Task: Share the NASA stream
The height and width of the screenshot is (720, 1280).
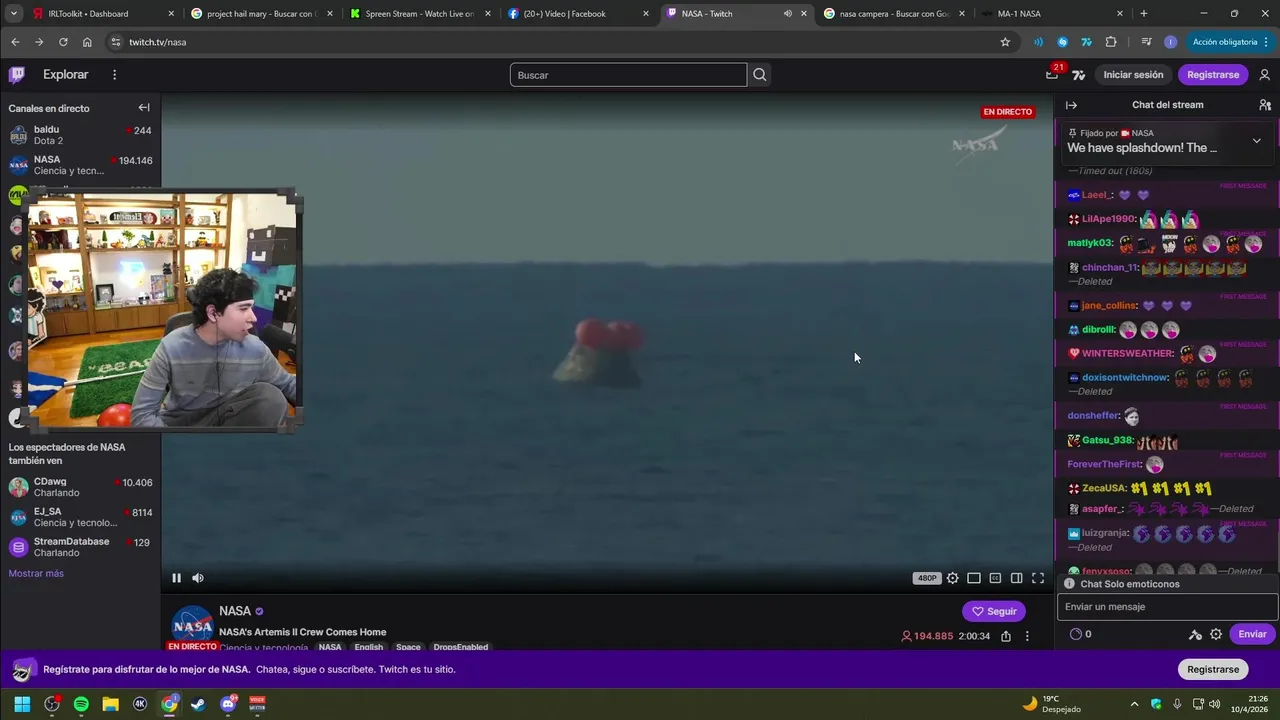Action: [1006, 636]
